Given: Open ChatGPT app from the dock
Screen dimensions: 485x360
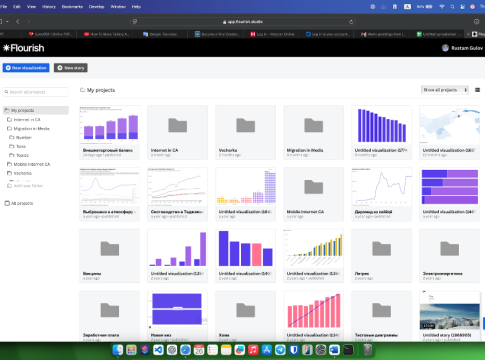Looking at the screenshot, I should click(x=172, y=350).
